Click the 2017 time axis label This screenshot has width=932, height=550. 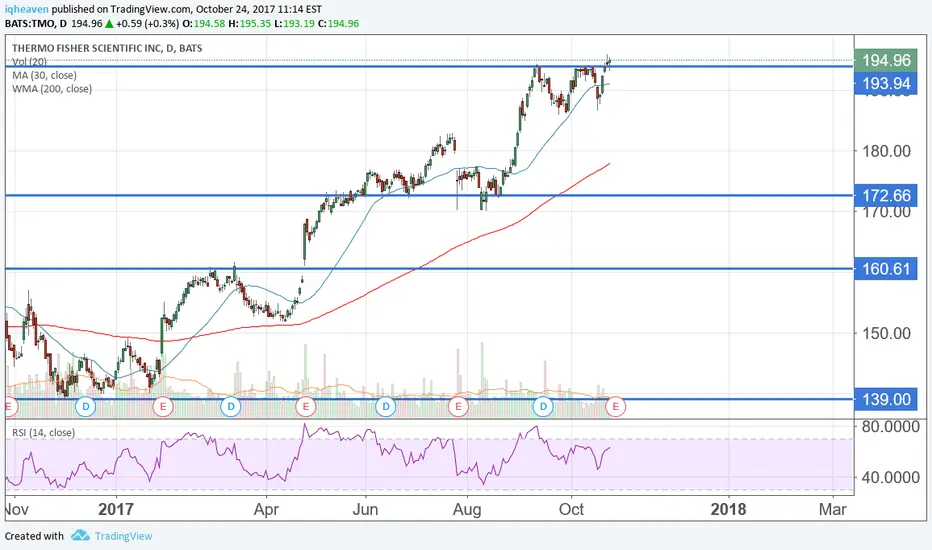click(x=116, y=510)
